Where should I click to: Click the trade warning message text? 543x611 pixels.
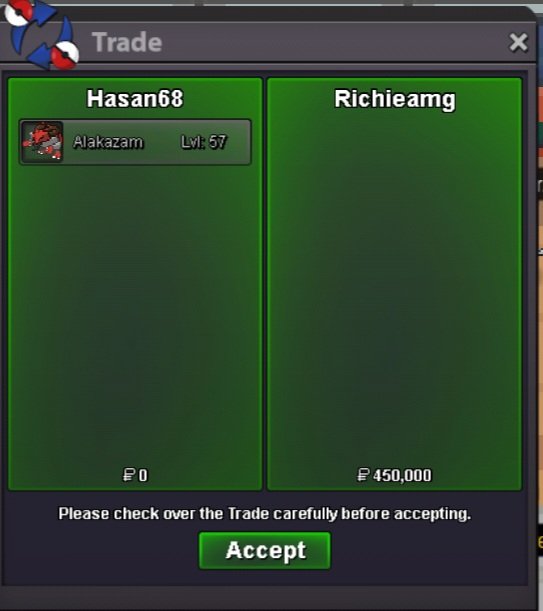[x=265, y=514]
